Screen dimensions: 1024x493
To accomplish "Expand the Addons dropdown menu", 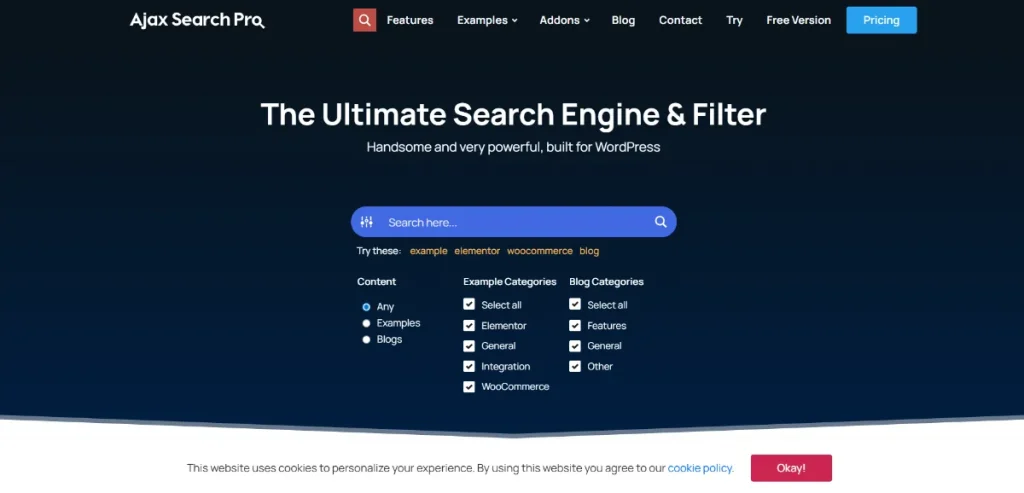I will click(564, 20).
